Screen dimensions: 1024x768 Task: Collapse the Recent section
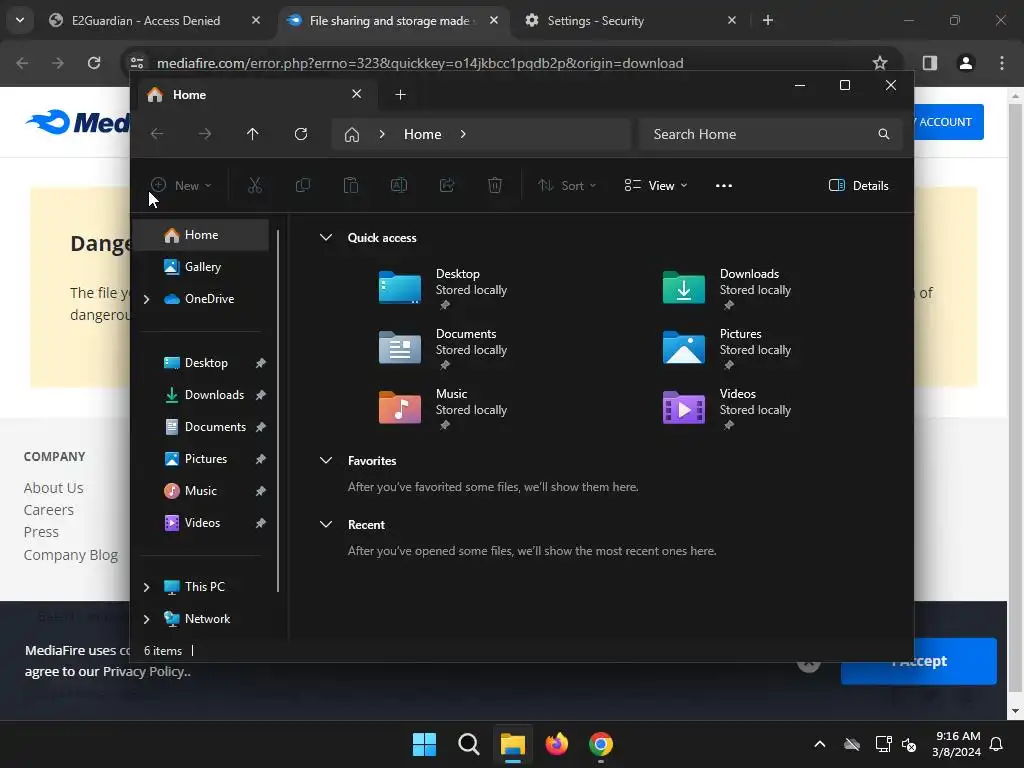[326, 524]
